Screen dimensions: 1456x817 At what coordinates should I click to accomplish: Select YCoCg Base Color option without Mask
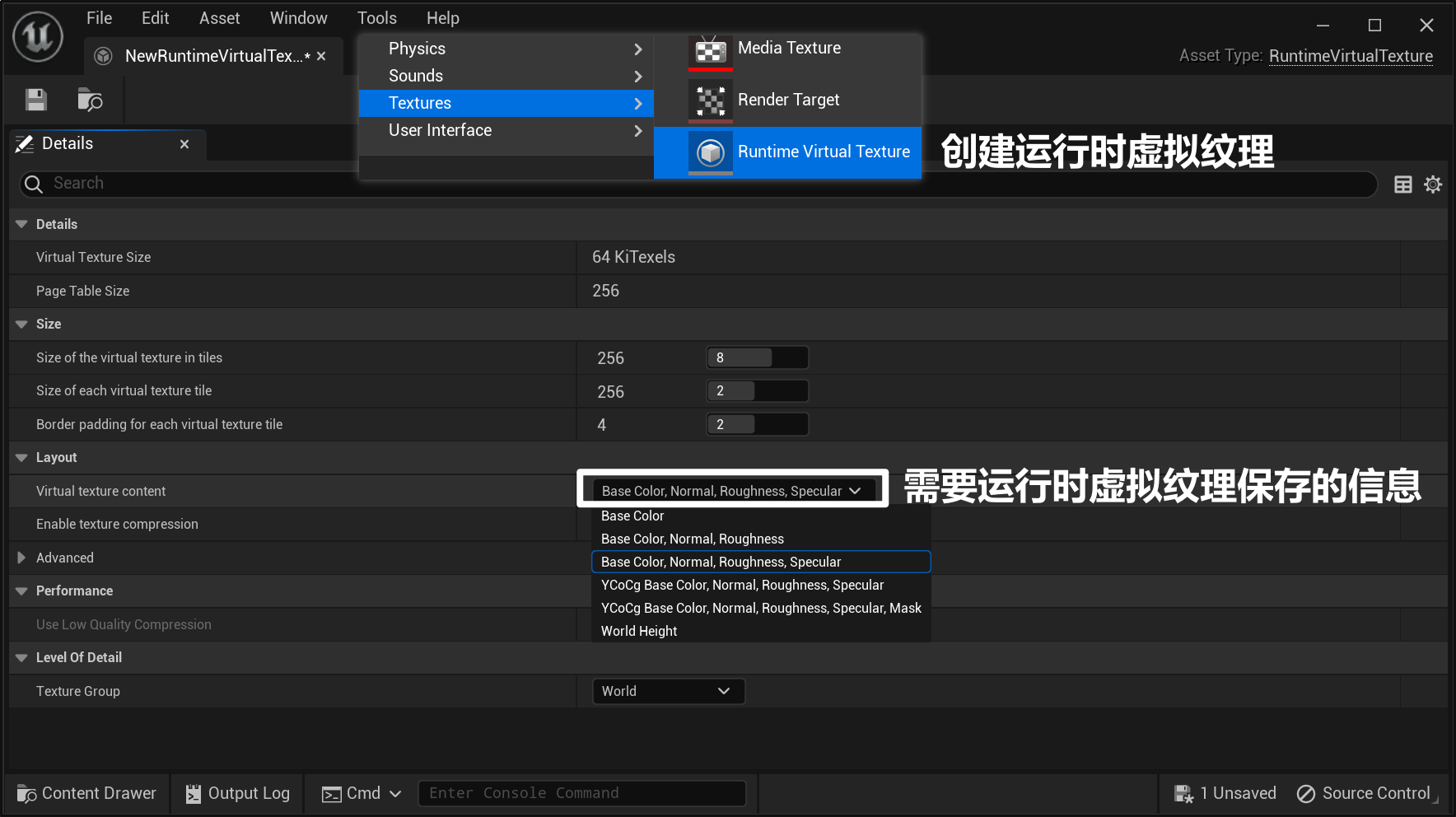pos(761,586)
